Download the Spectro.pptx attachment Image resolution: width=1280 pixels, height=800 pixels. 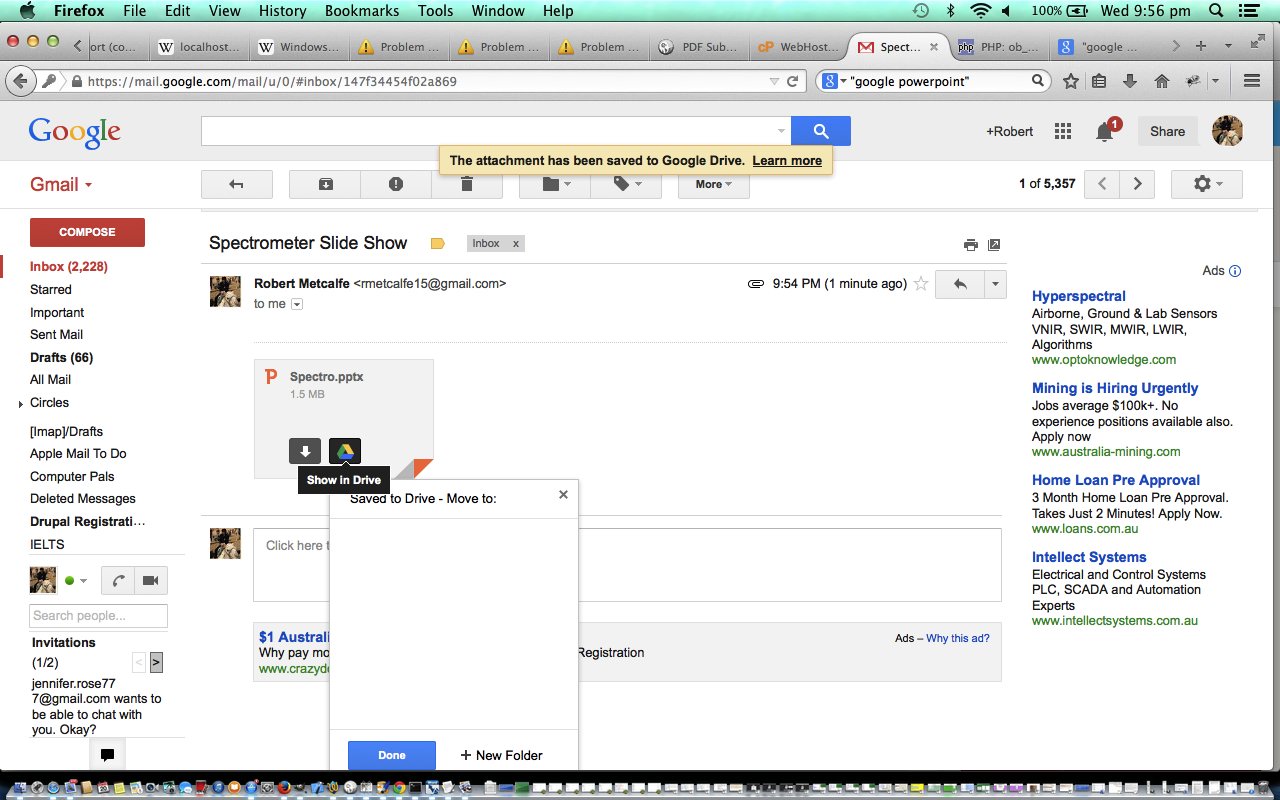click(305, 451)
